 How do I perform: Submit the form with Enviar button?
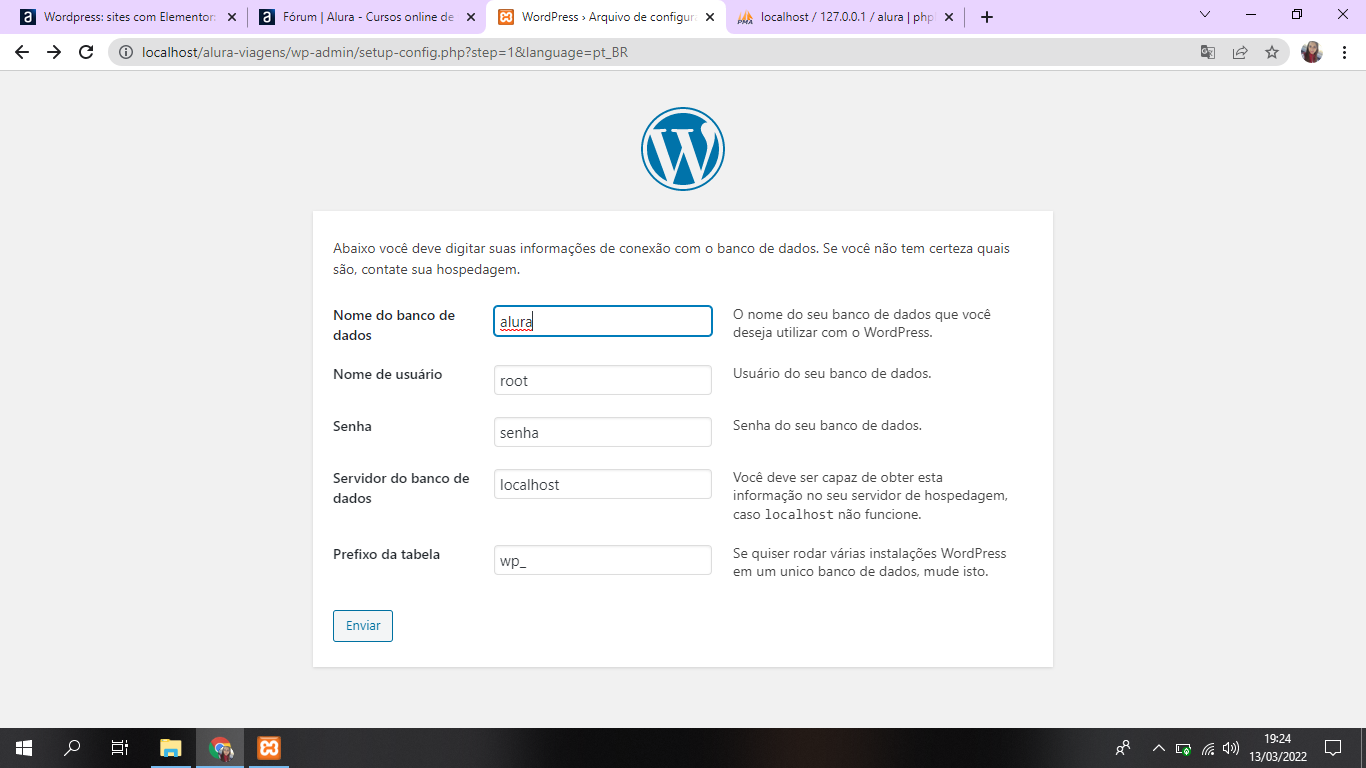pyautogui.click(x=363, y=626)
